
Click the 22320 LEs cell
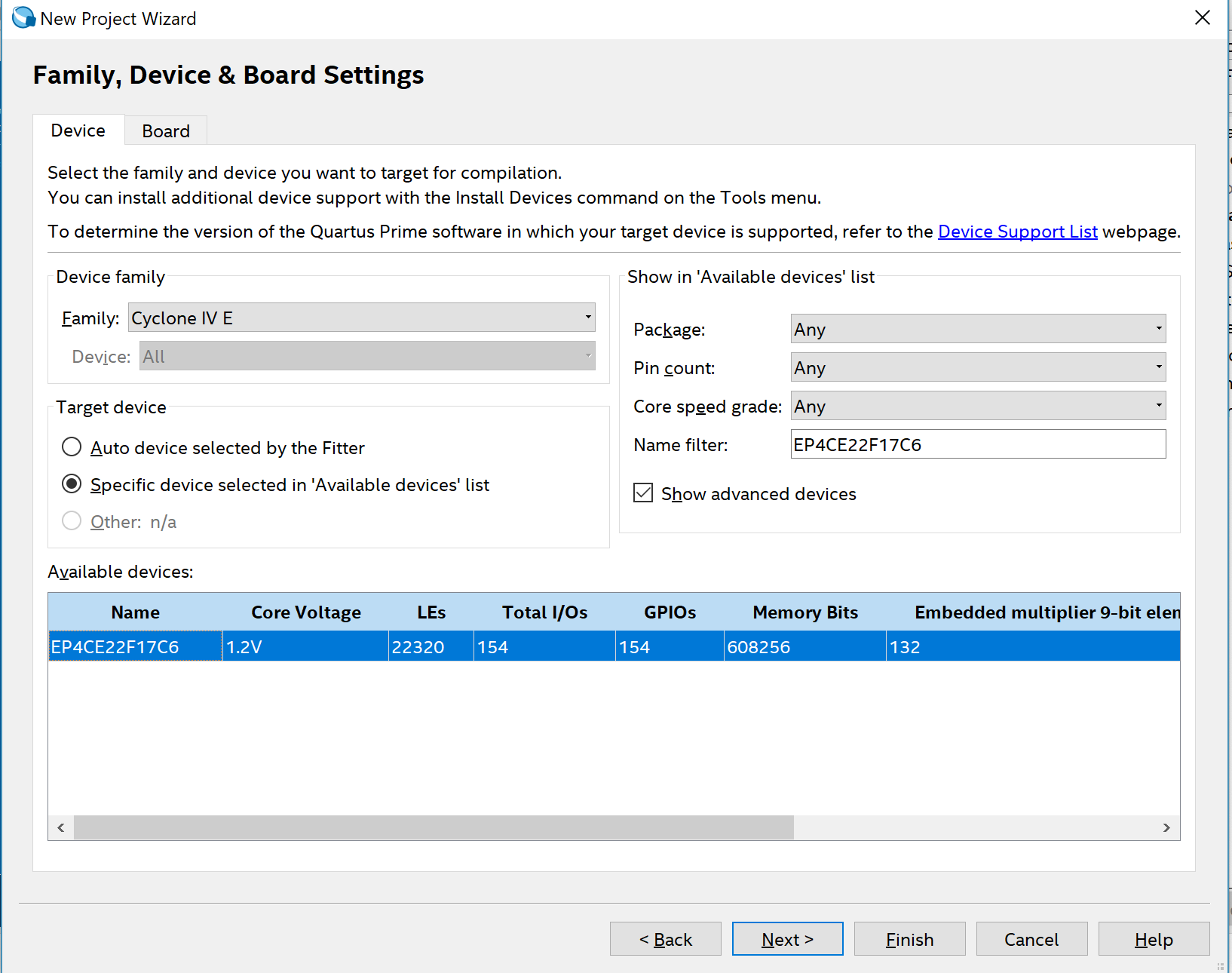pos(431,646)
